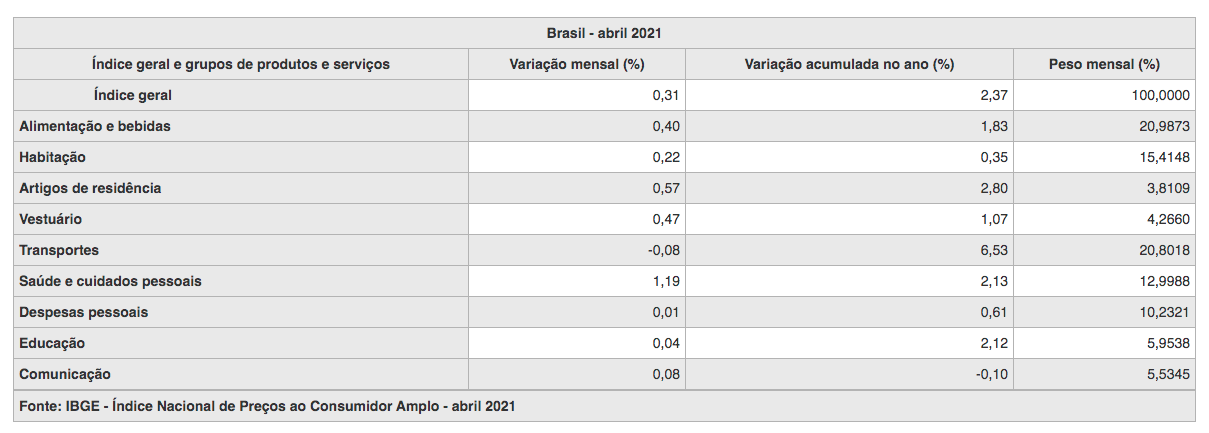The width and height of the screenshot is (1209, 433).
Task: Click the 'Alimentação e bebidas' row label
Action: [x=95, y=126]
